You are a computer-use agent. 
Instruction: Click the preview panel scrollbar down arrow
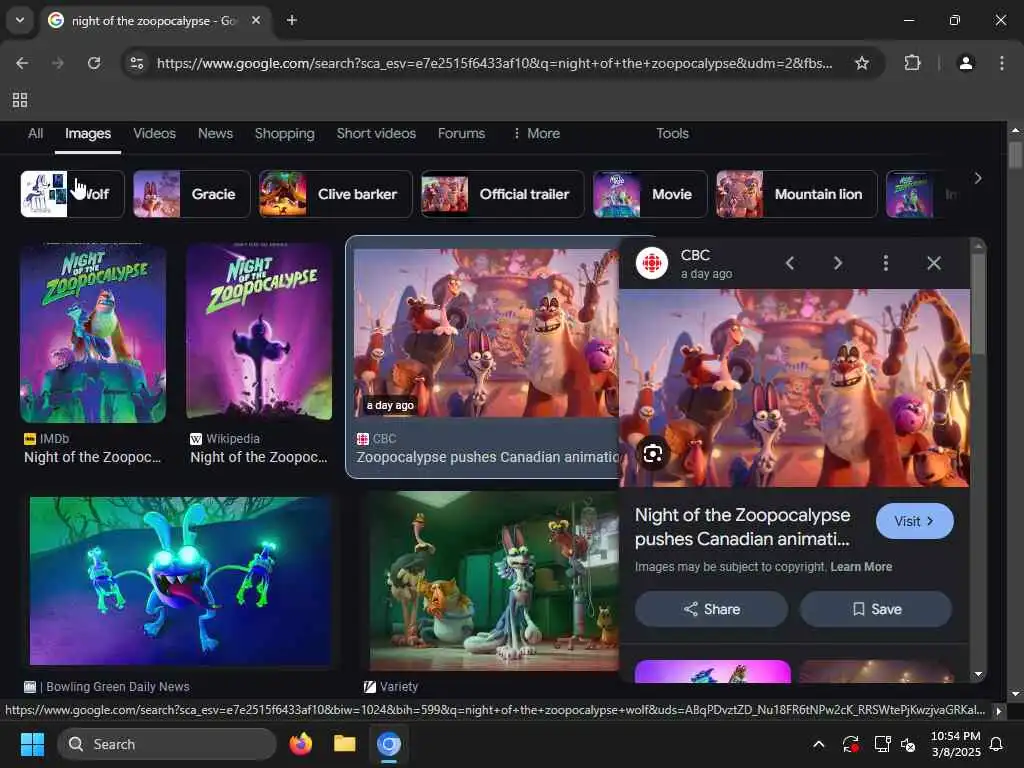click(978, 675)
